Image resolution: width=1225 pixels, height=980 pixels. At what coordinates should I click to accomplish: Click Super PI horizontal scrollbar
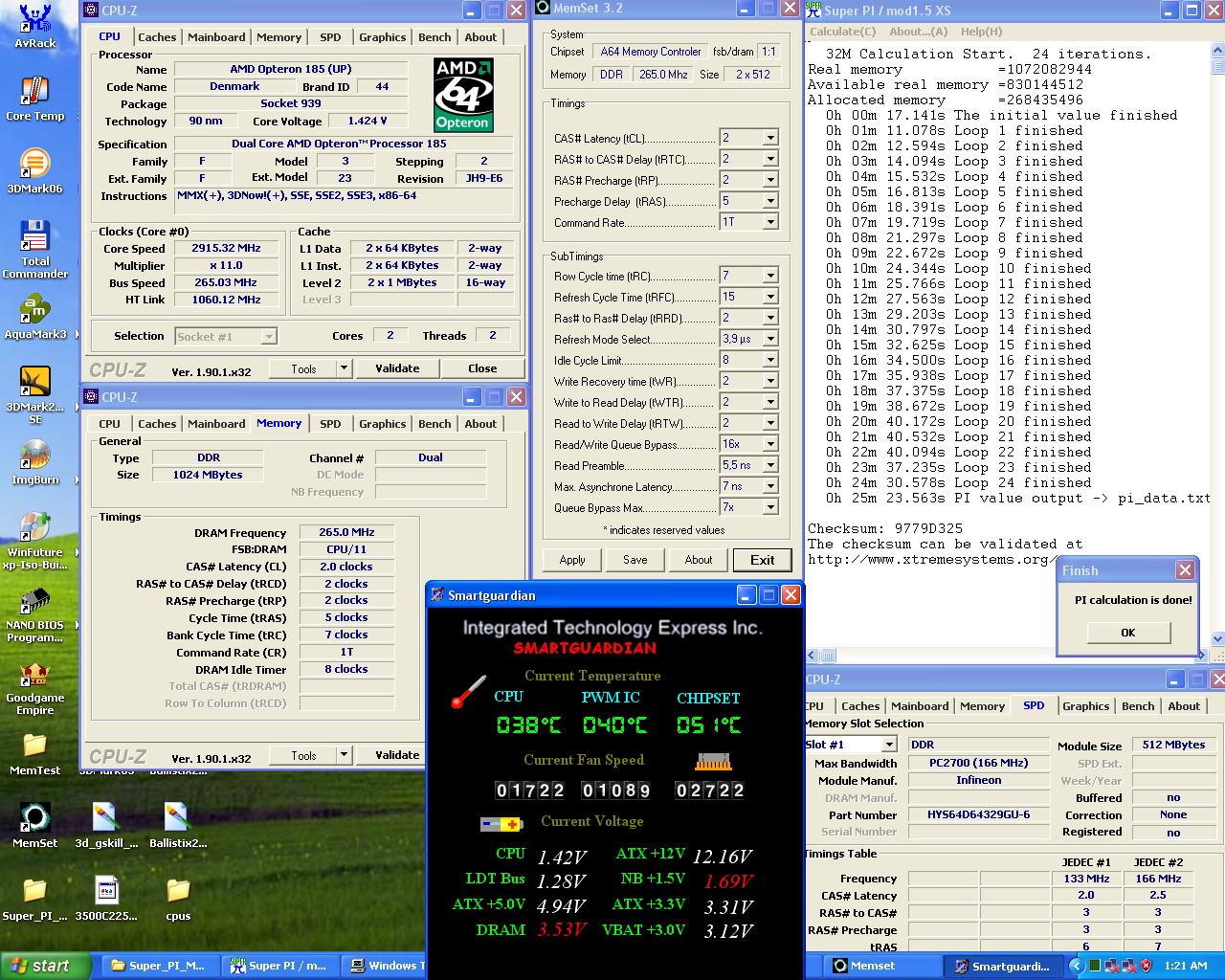(x=1007, y=656)
